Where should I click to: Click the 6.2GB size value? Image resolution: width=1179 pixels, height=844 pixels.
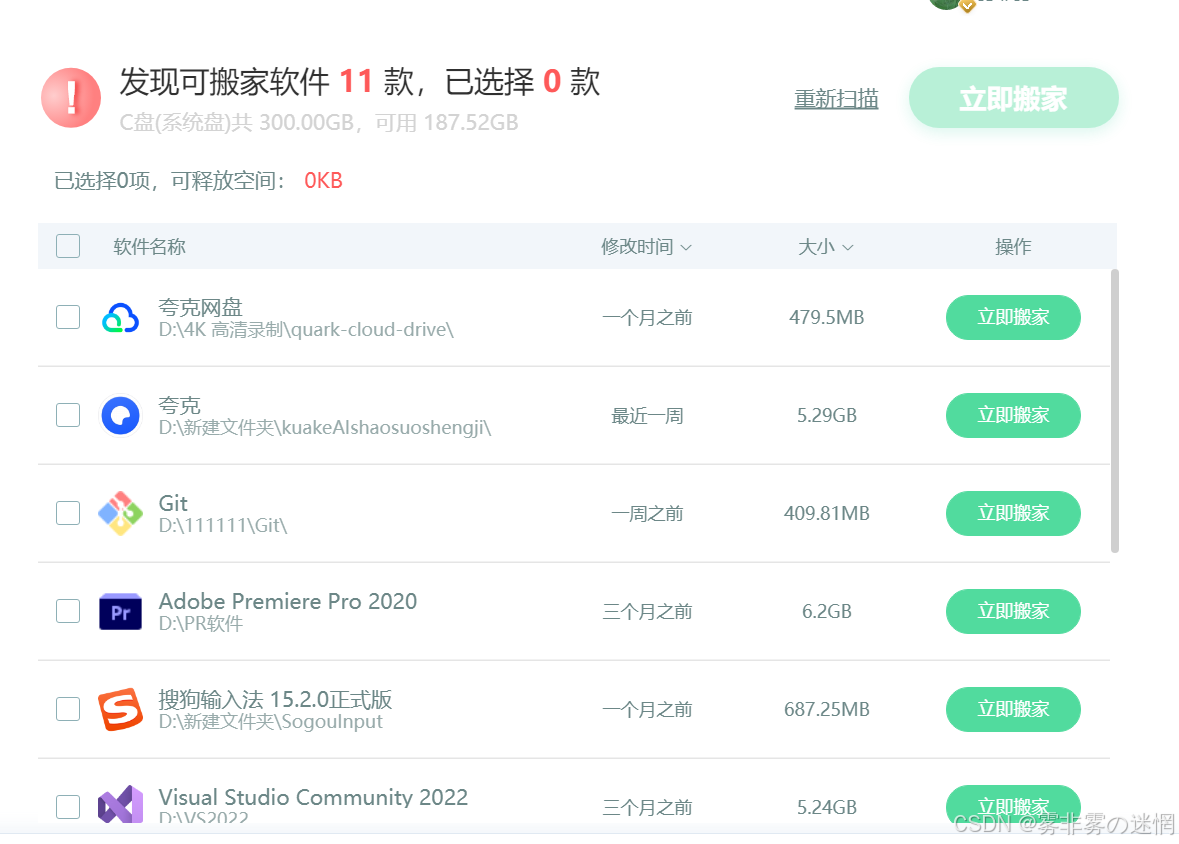[826, 611]
